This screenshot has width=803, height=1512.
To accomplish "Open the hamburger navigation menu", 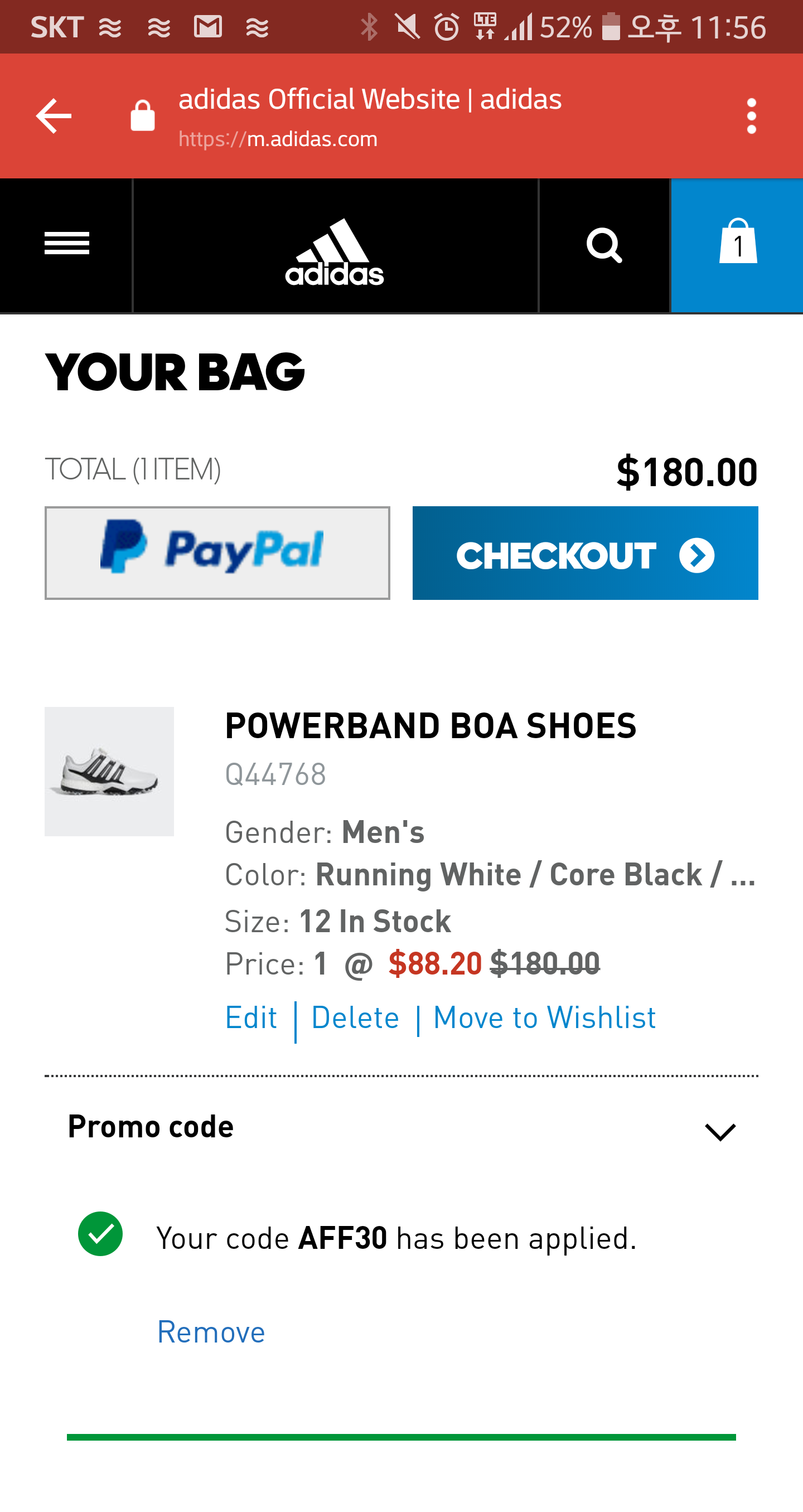I will click(x=66, y=244).
